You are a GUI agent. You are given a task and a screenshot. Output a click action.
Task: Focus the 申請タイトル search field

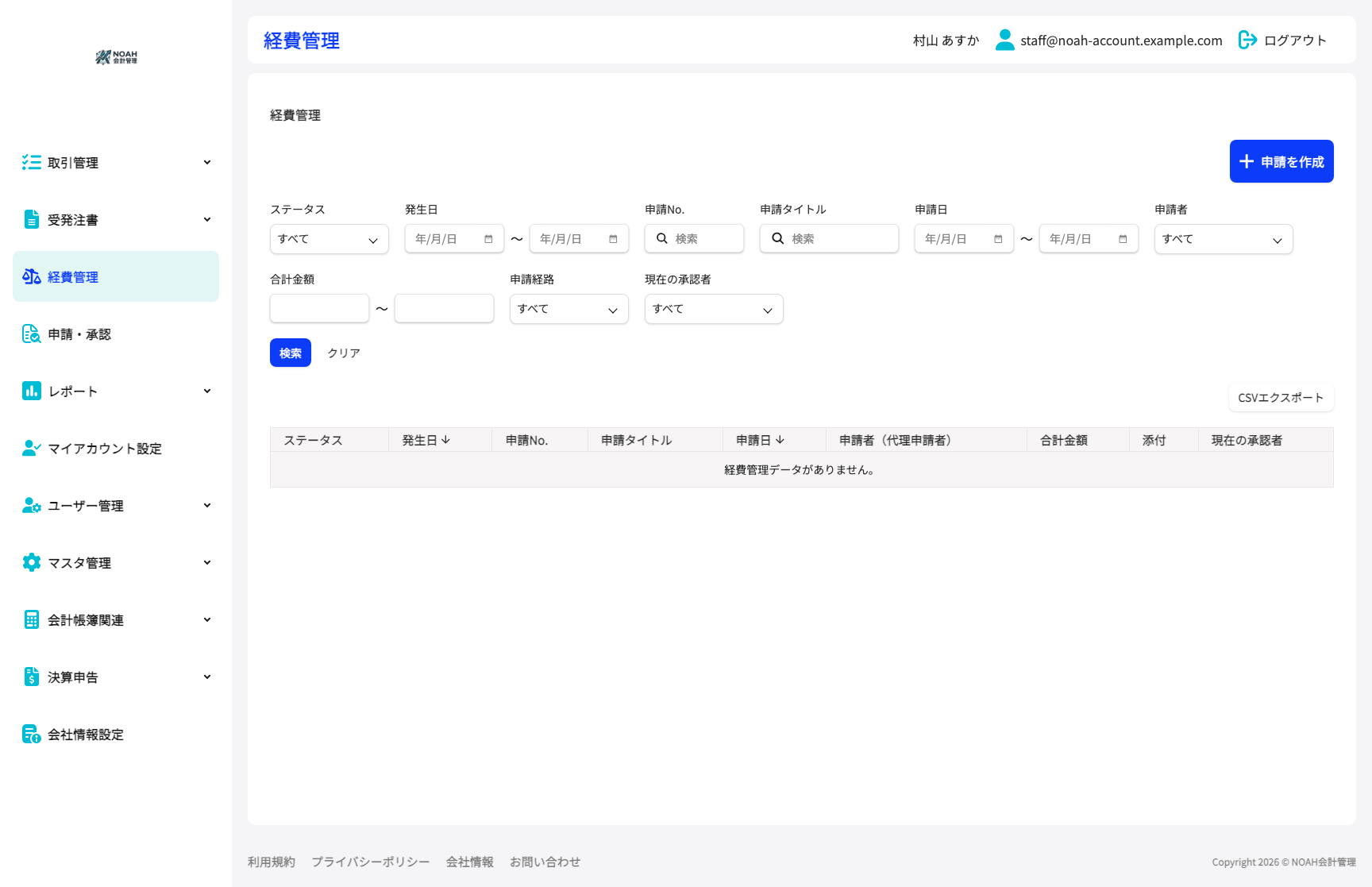[829, 238]
